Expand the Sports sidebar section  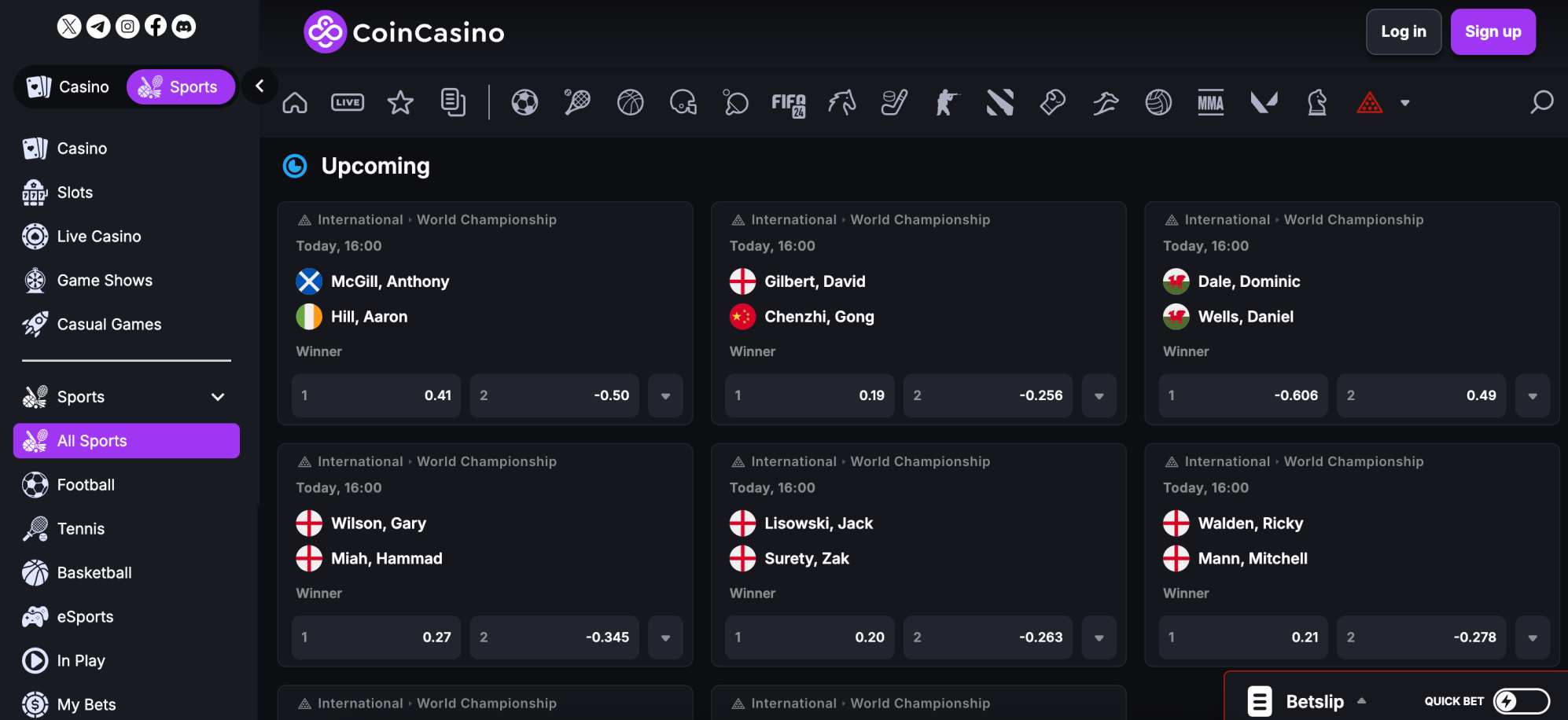pos(218,397)
